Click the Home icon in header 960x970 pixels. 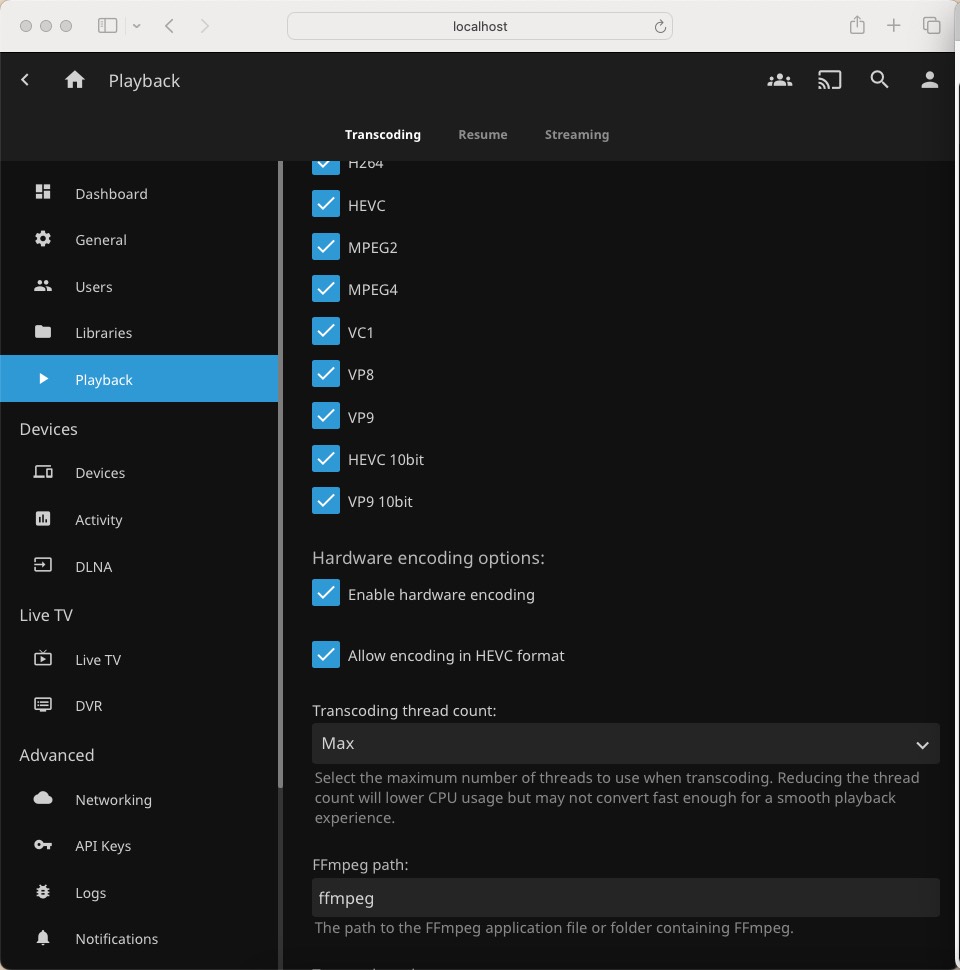click(75, 80)
